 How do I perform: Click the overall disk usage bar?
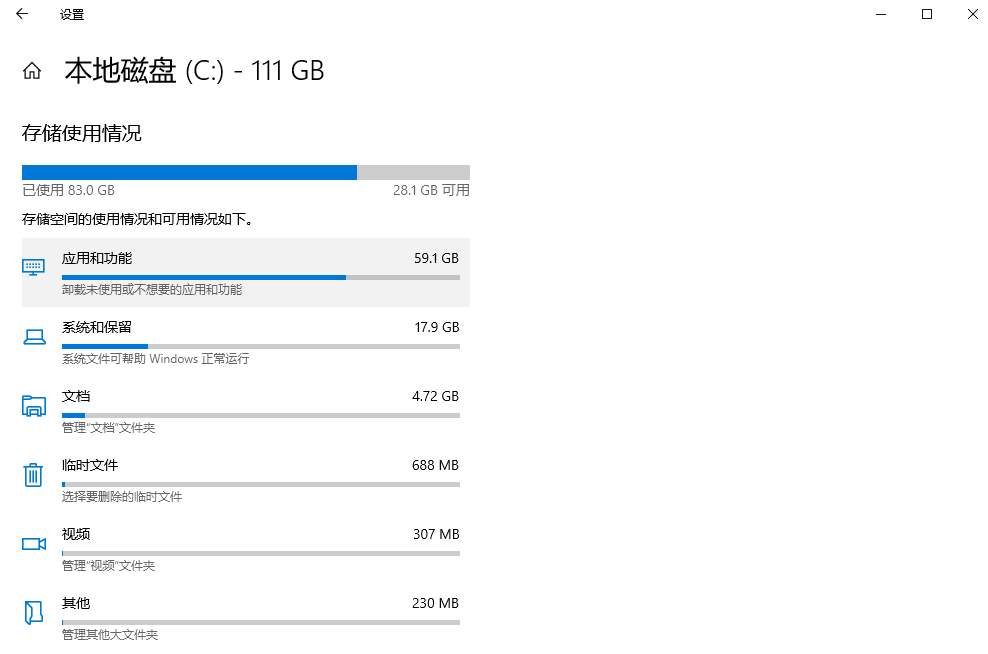pyautogui.click(x=245, y=172)
